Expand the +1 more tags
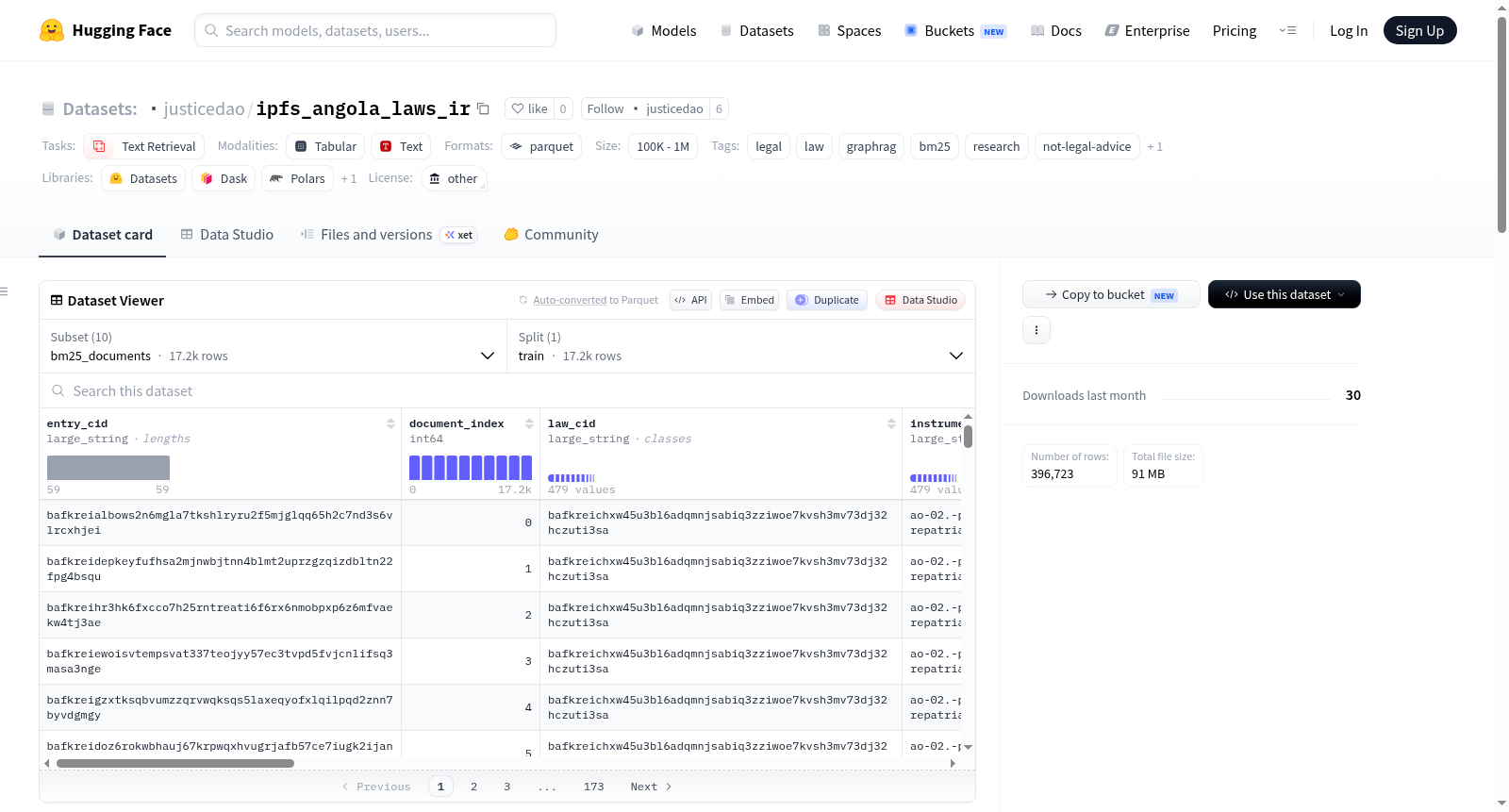1509x812 pixels. 1155,147
